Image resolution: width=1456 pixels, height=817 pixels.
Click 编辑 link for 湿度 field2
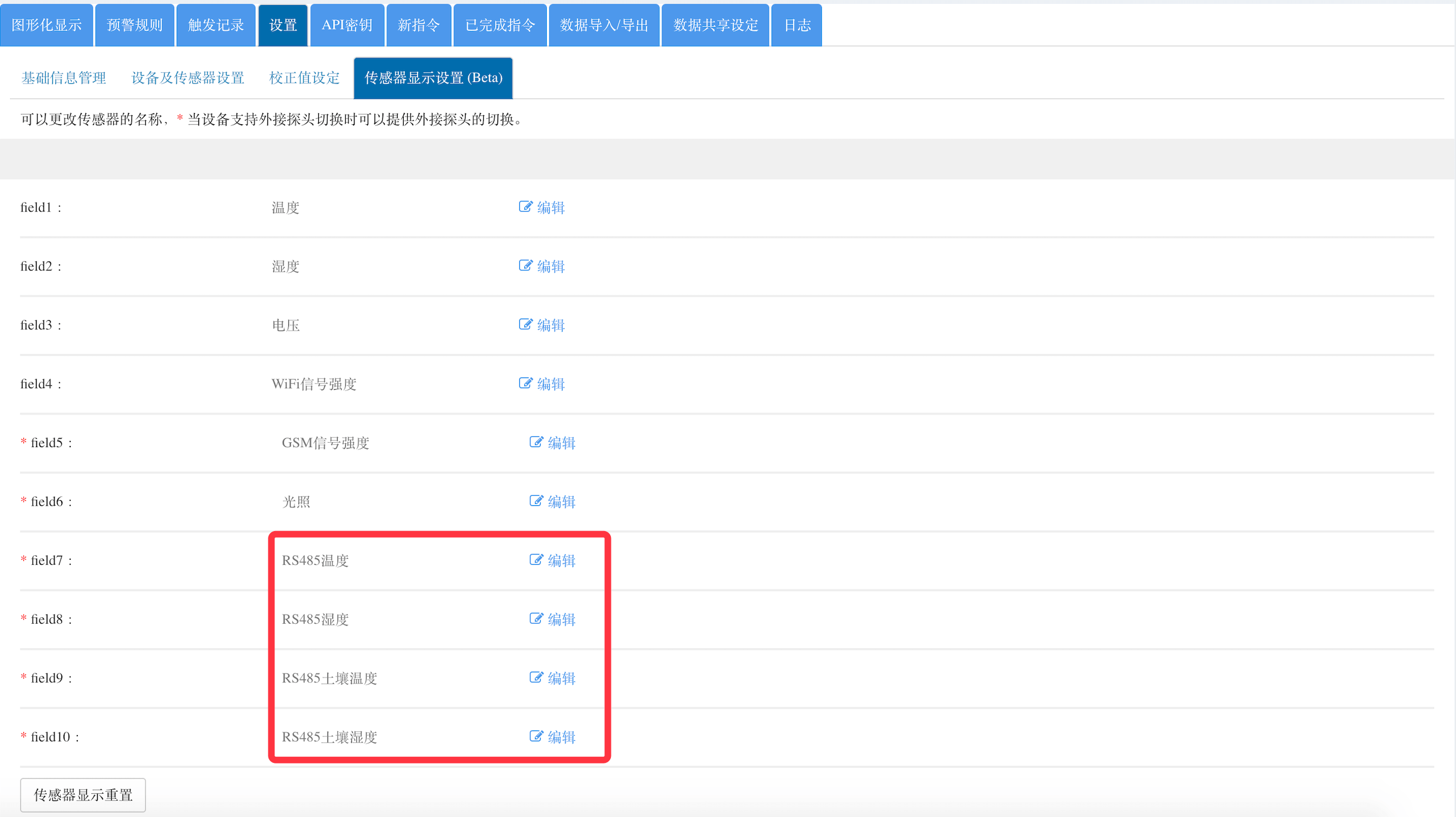[x=551, y=266]
